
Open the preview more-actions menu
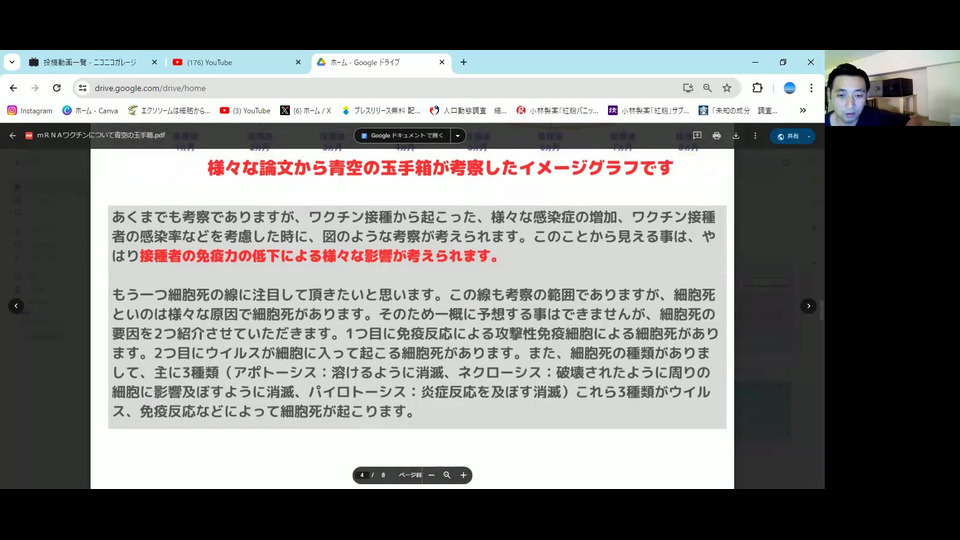click(755, 135)
